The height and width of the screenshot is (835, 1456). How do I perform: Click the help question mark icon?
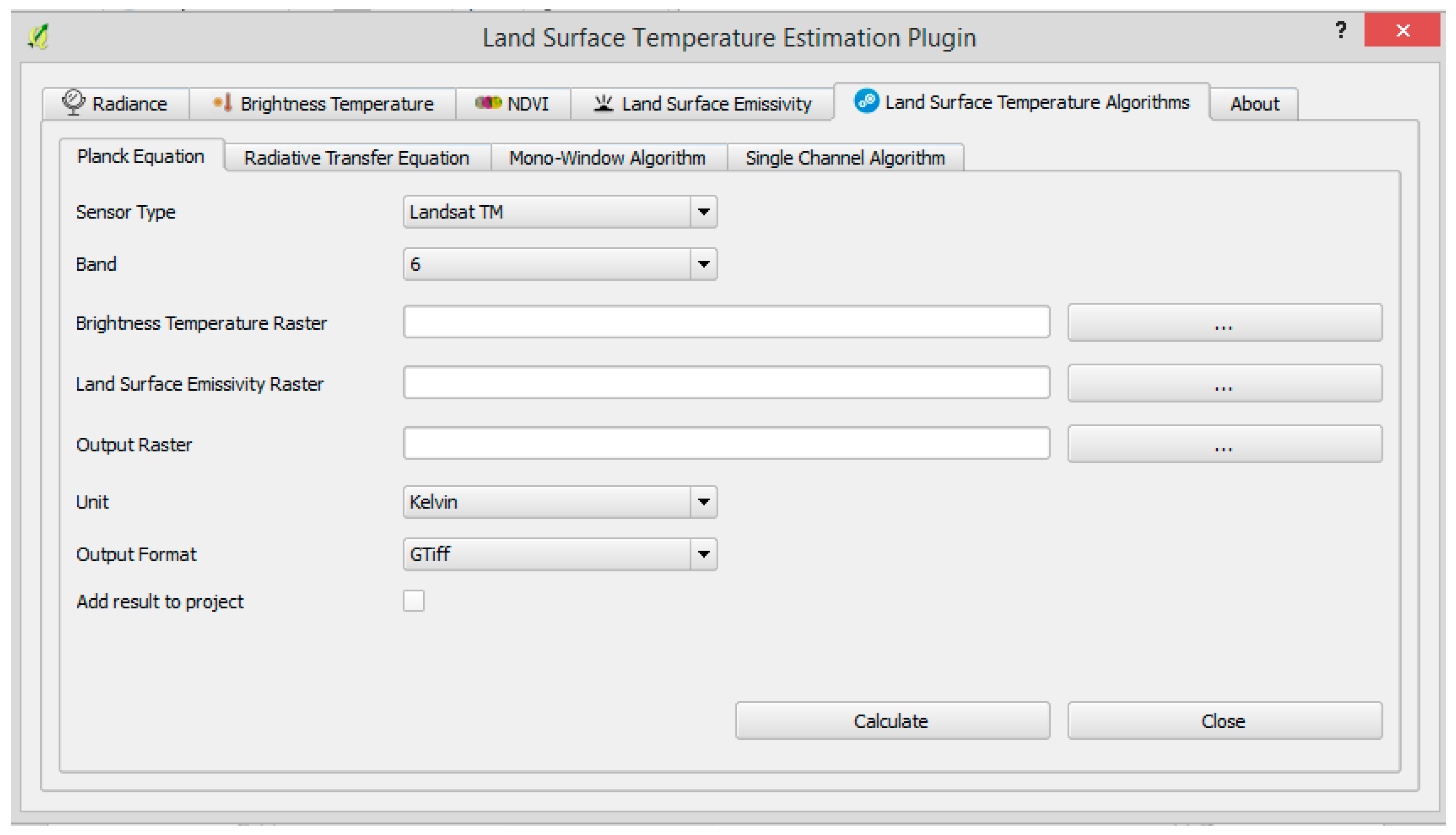click(1341, 30)
